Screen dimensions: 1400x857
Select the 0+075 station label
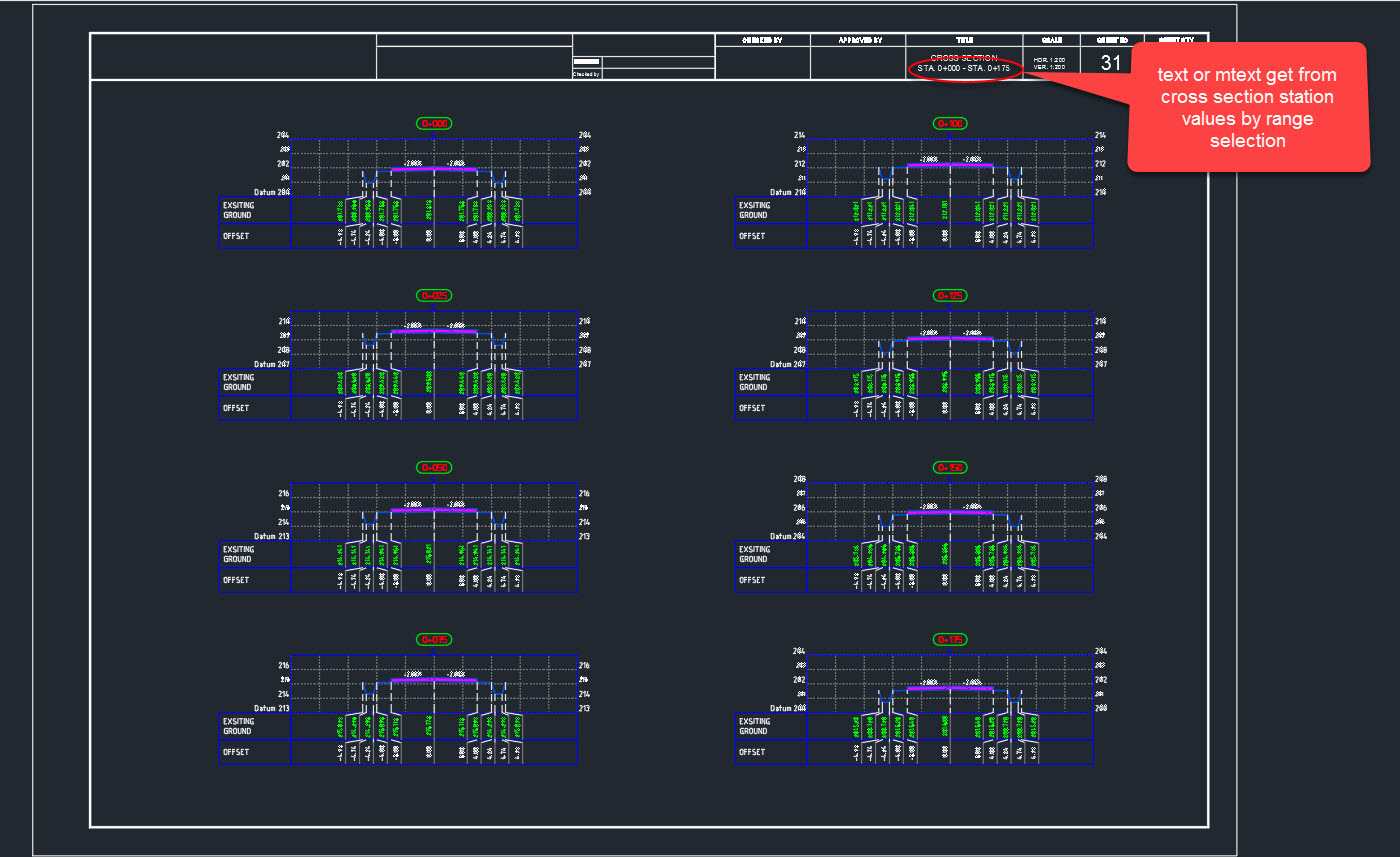point(435,640)
